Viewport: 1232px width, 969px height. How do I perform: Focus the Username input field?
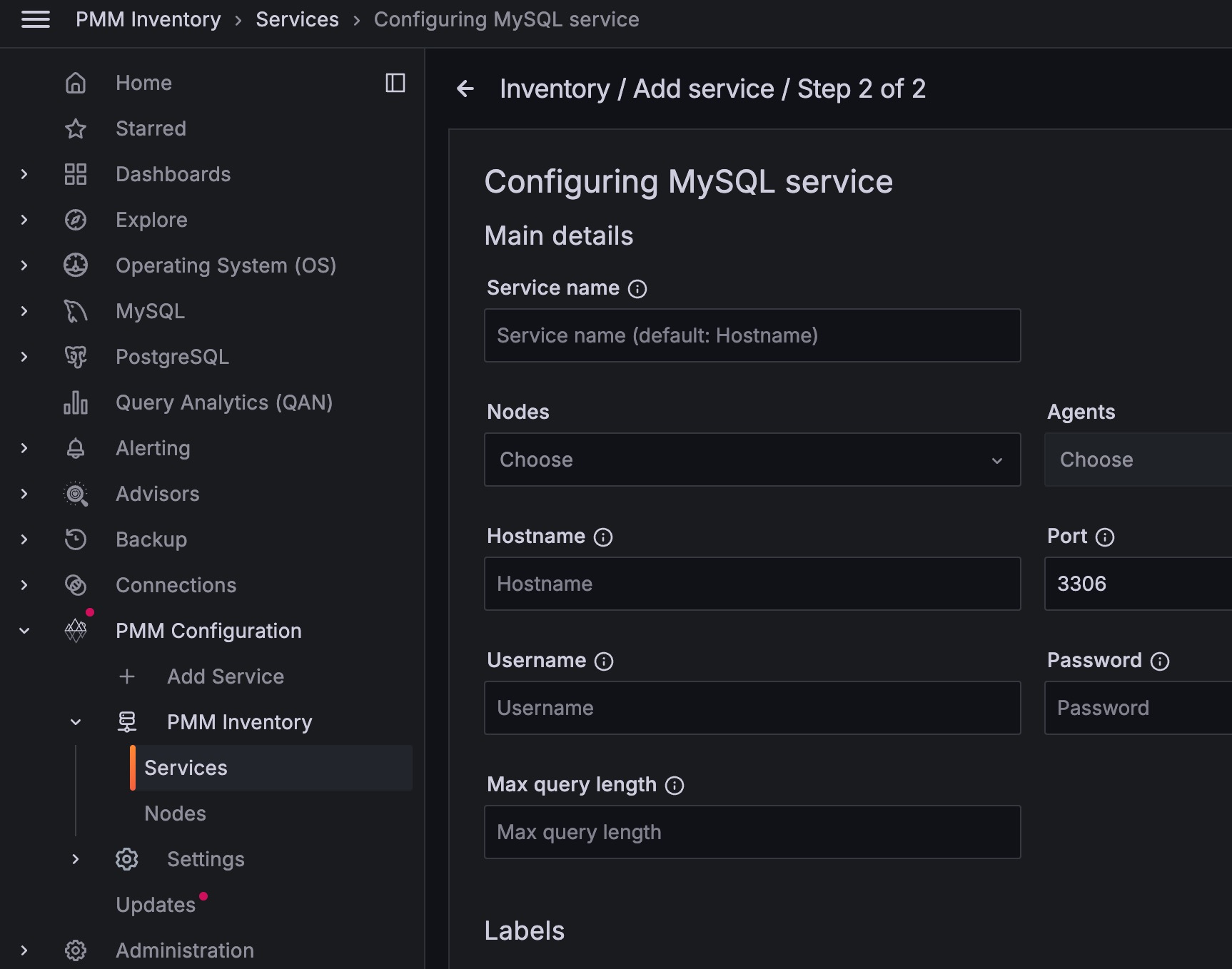[752, 708]
